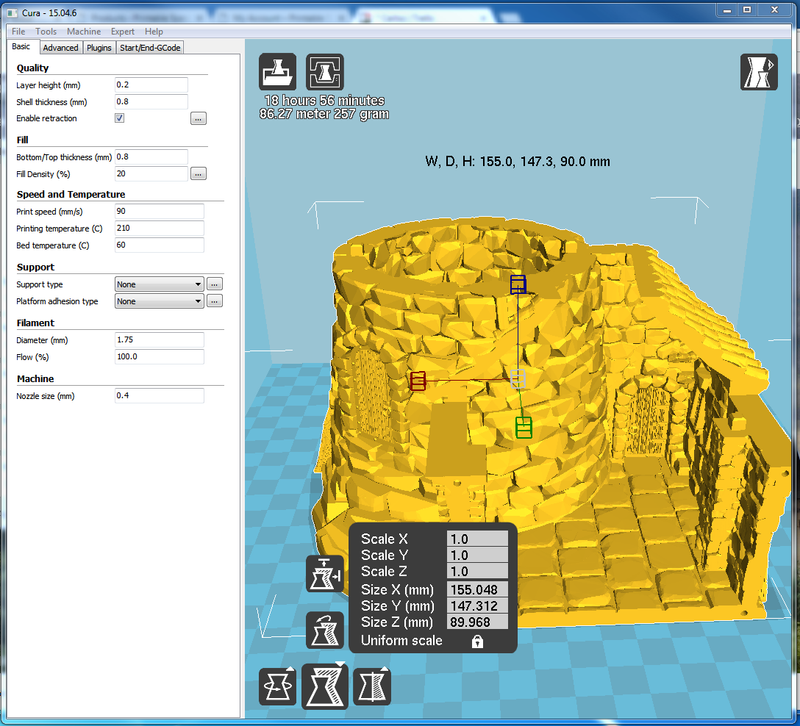800x726 pixels.
Task: Open the File menu
Action: [x=18, y=31]
